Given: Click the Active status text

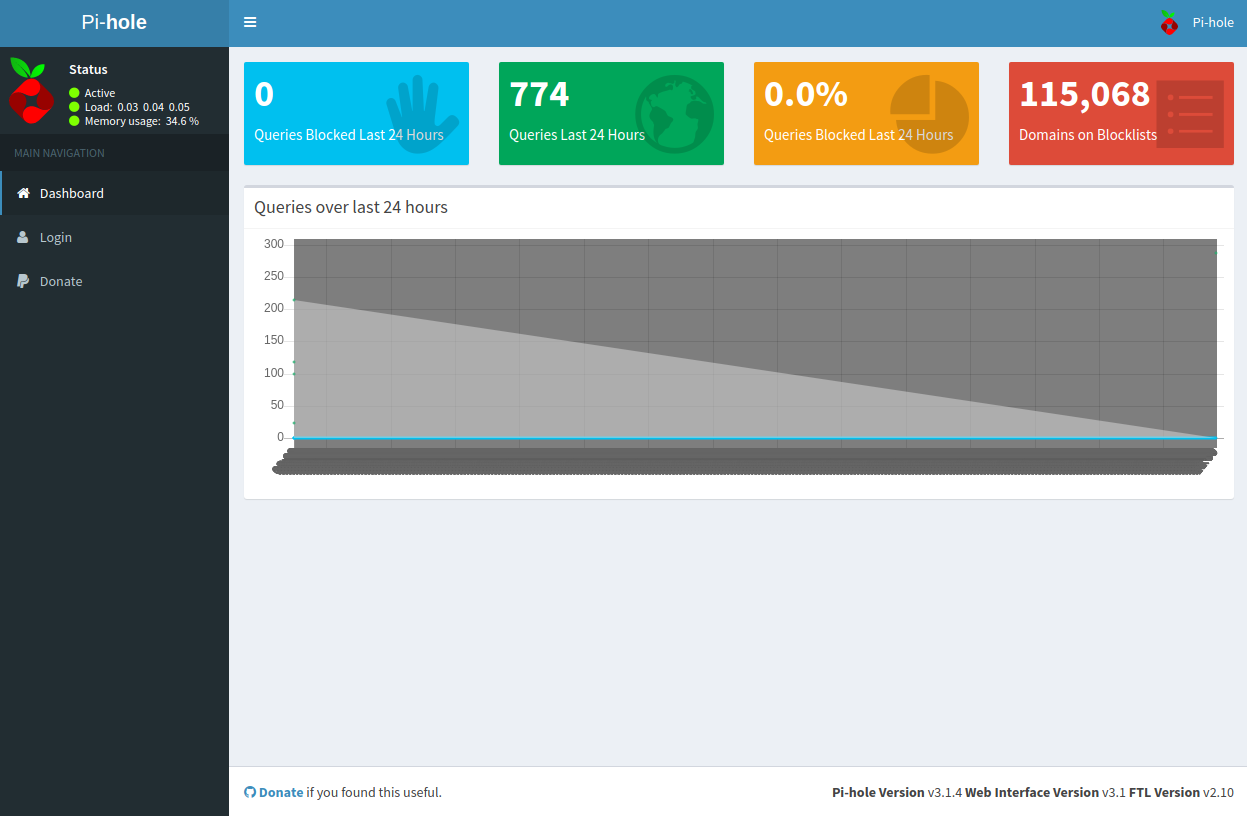Looking at the screenshot, I should [100, 93].
